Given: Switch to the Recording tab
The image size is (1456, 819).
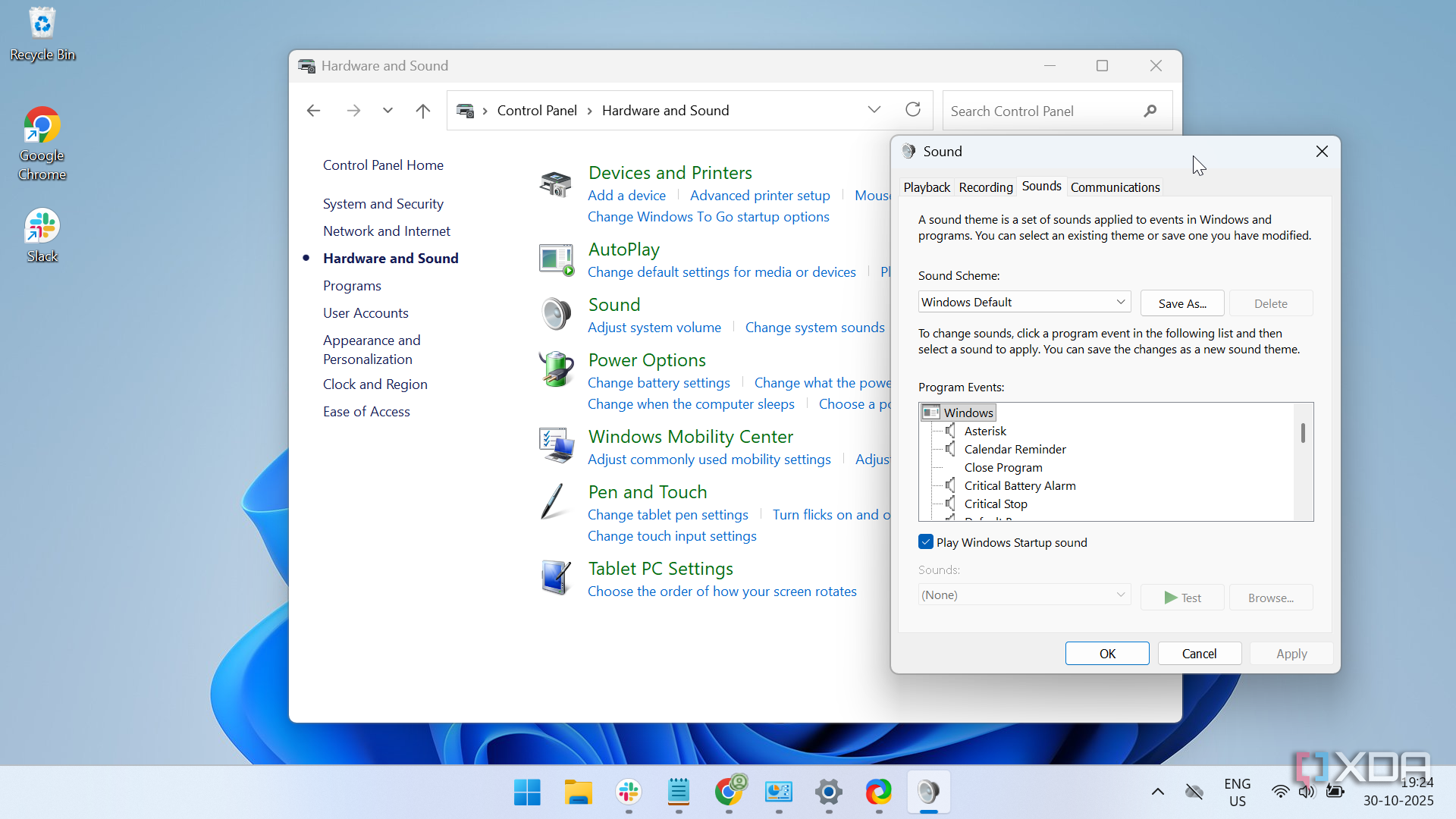Looking at the screenshot, I should tap(985, 187).
